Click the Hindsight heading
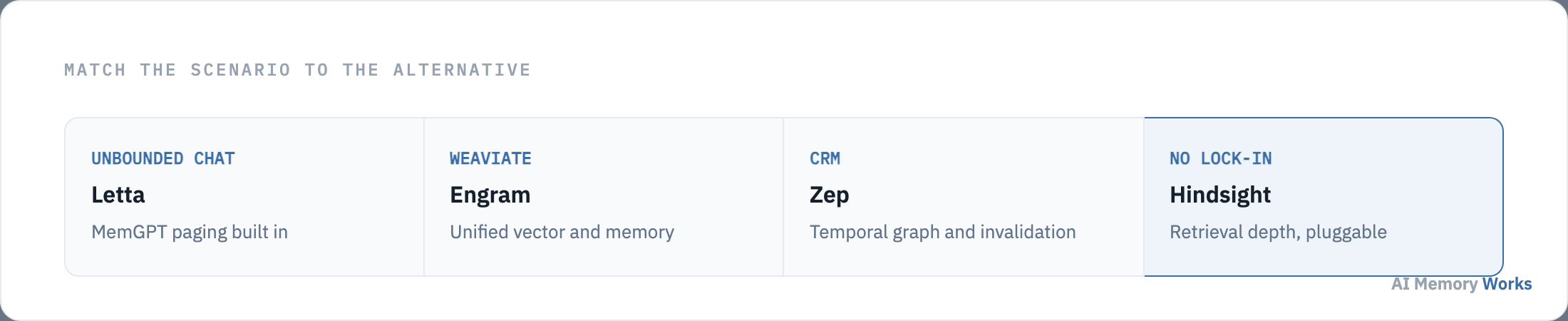The image size is (1568, 321). click(x=1220, y=195)
